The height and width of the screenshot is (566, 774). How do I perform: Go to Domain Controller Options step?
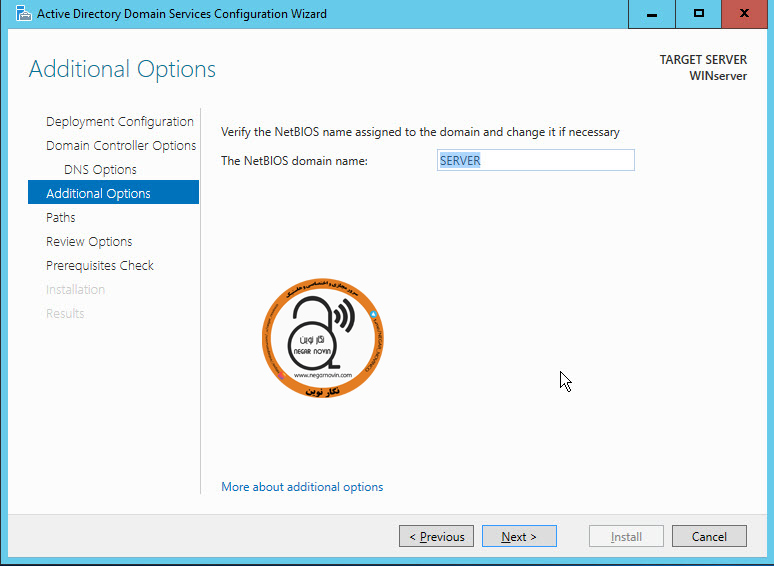[121, 146]
